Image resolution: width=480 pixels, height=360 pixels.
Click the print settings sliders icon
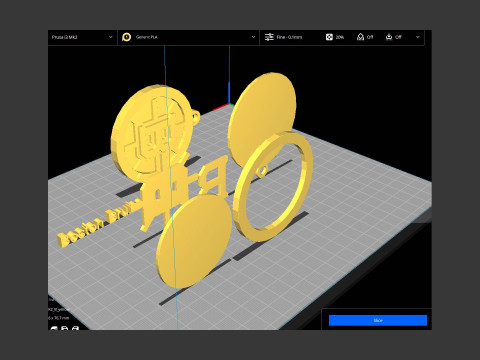point(269,37)
